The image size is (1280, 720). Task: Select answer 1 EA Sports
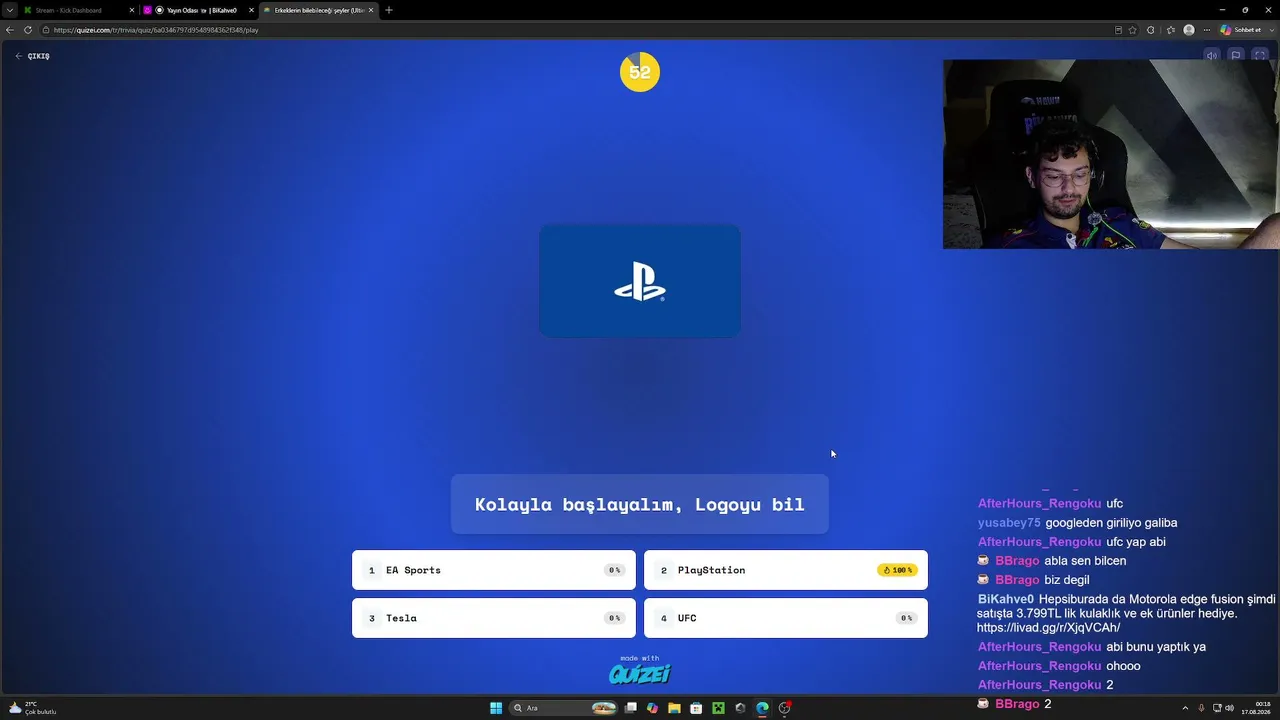(494, 570)
